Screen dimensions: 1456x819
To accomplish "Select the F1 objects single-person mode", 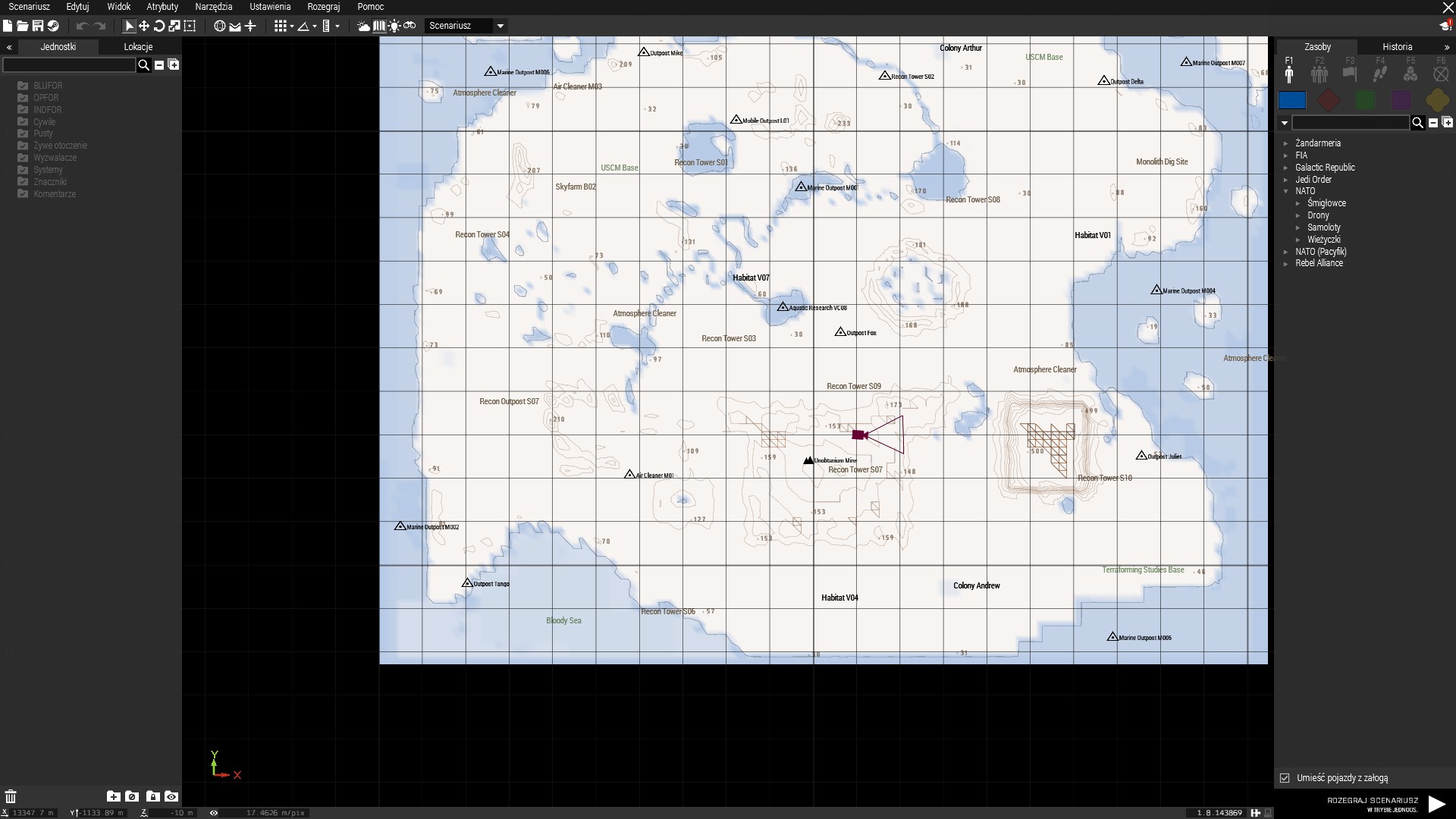I will point(1289,71).
